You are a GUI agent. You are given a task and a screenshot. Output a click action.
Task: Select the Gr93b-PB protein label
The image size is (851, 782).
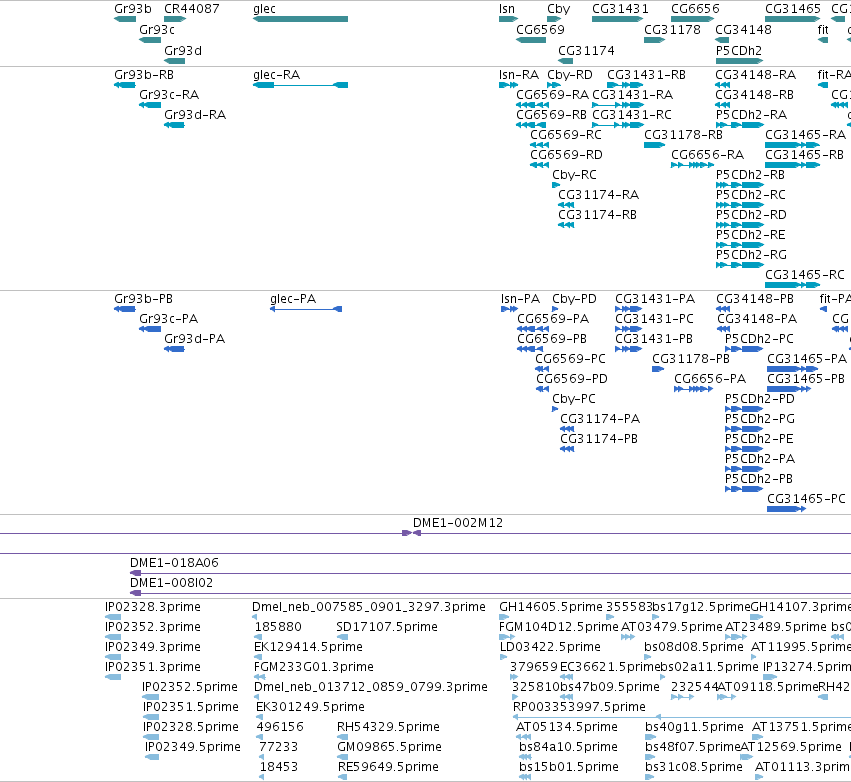coord(143,298)
